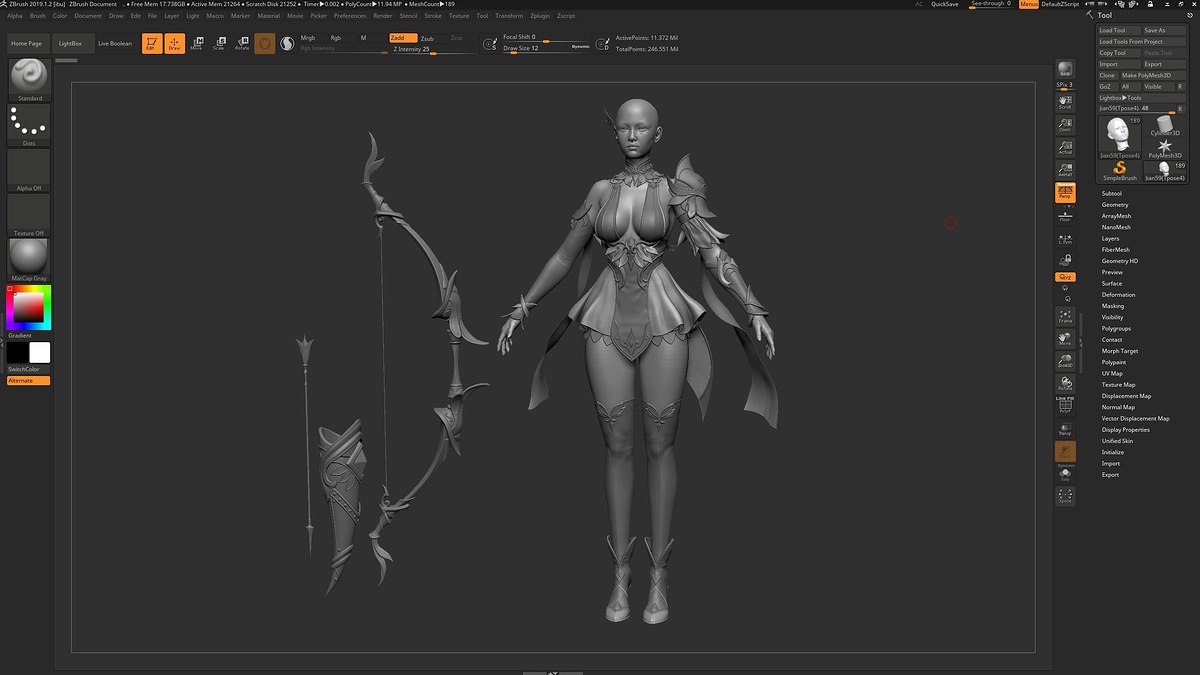Screen dimensions: 1200x675
Task: Enable Zadd mode
Action: [x=404, y=37]
